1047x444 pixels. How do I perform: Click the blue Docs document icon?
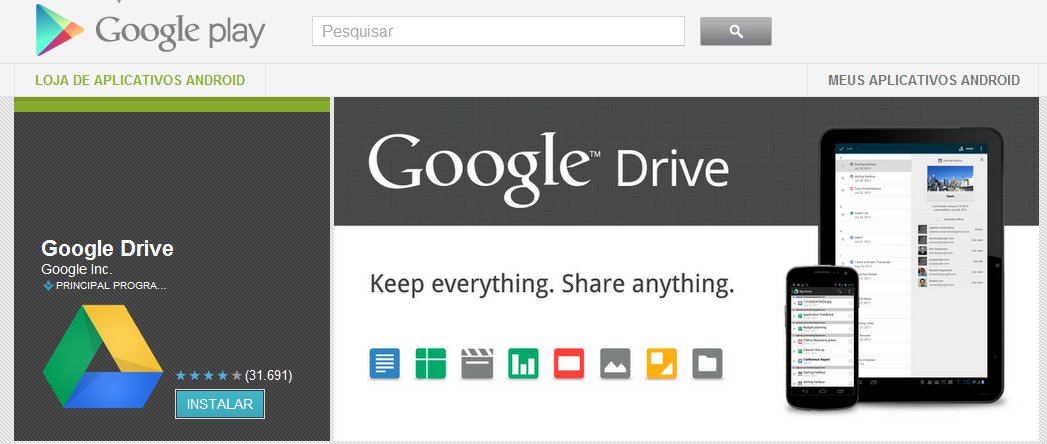(x=385, y=364)
